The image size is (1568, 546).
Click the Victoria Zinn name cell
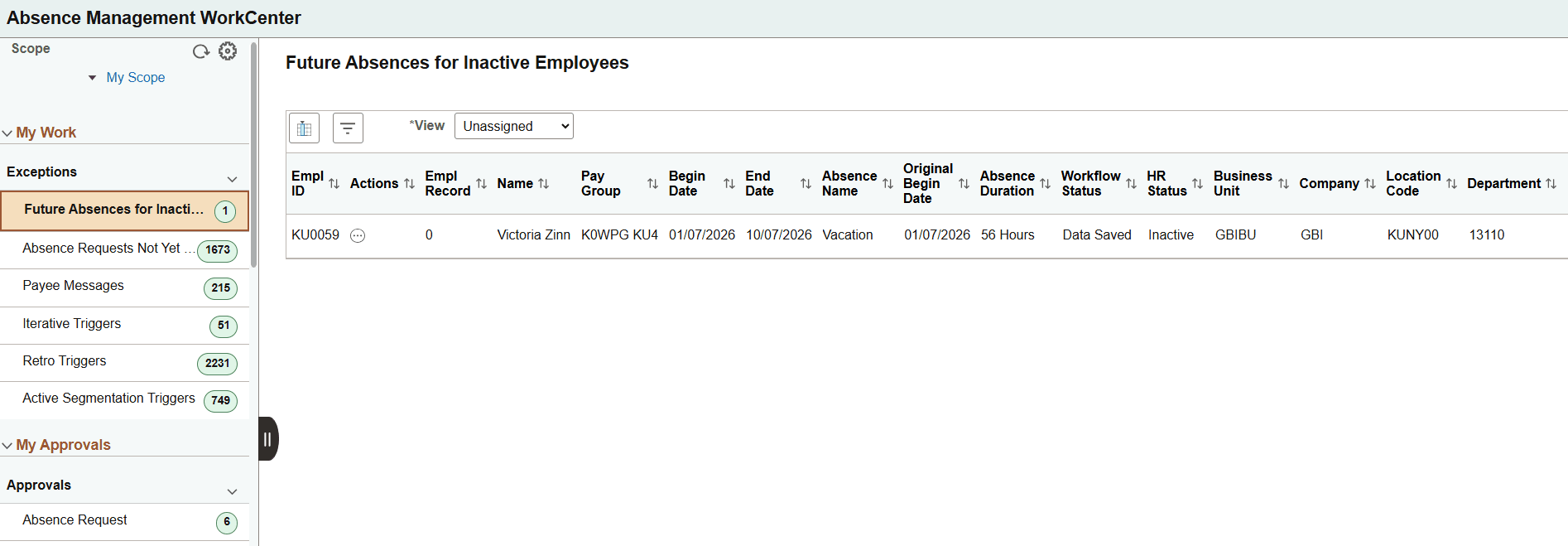pyautogui.click(x=533, y=235)
